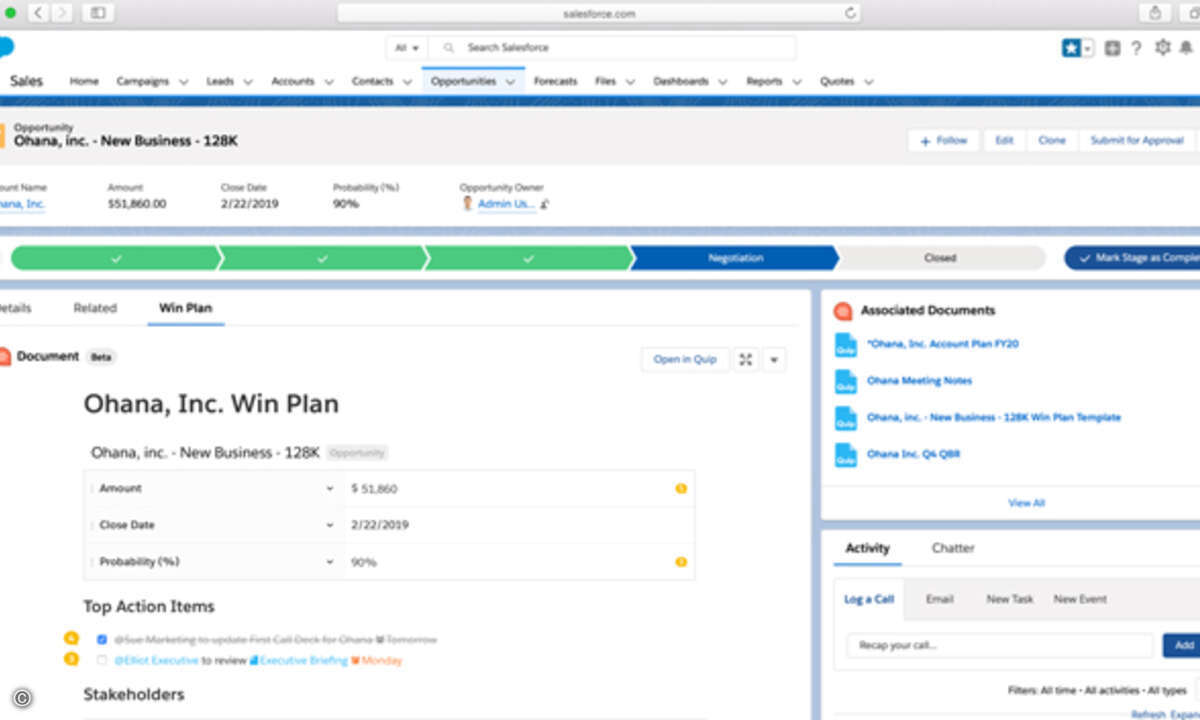Switch to the Win Plan tab
Image resolution: width=1200 pixels, height=720 pixels.
(185, 308)
